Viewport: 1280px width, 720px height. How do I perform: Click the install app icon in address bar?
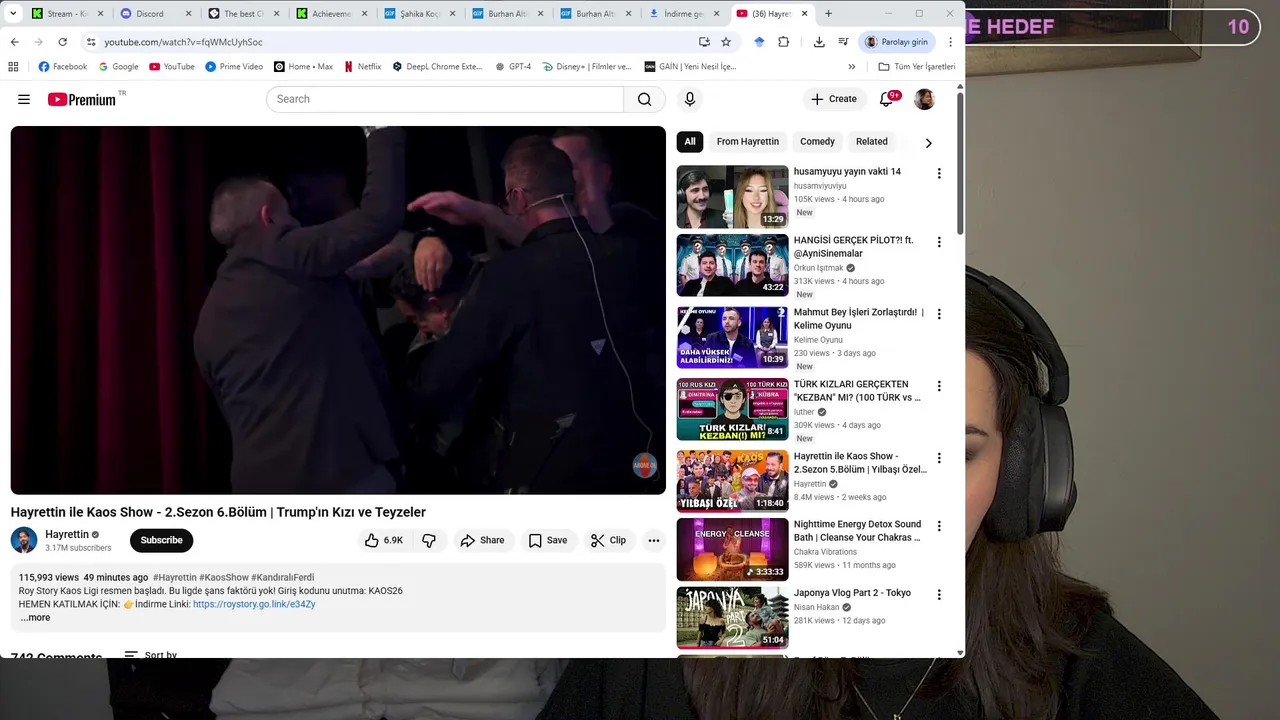(x=704, y=42)
